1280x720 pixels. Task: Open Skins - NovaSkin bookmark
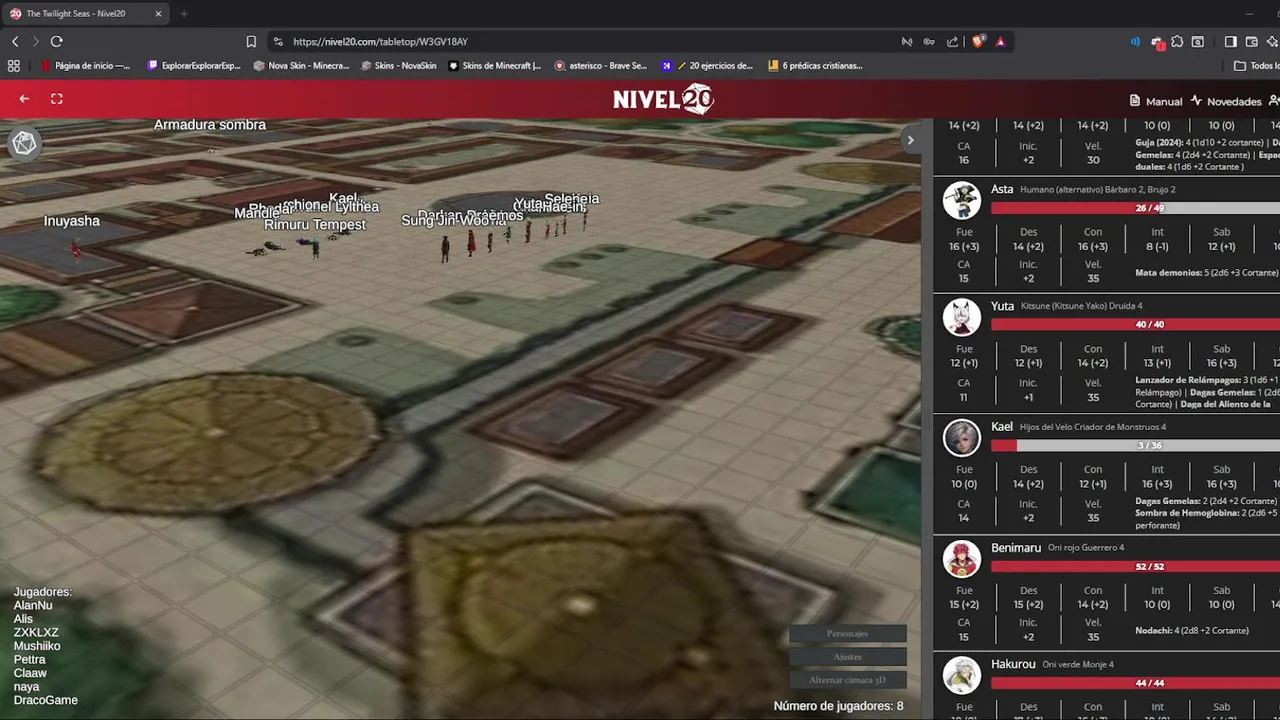pyautogui.click(x=398, y=66)
